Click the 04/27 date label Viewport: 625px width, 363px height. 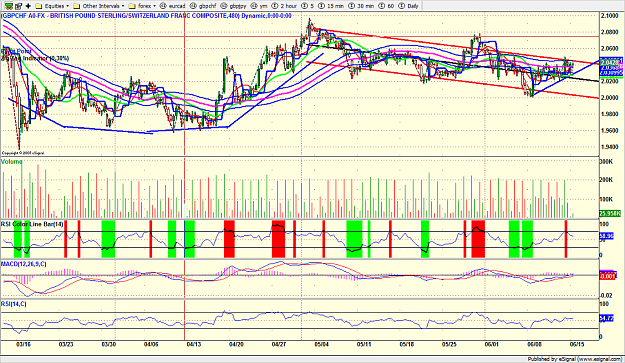279,344
